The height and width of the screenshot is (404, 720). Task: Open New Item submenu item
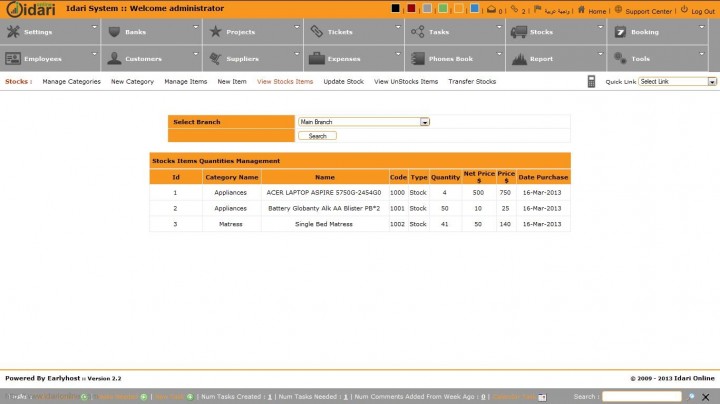coord(232,81)
